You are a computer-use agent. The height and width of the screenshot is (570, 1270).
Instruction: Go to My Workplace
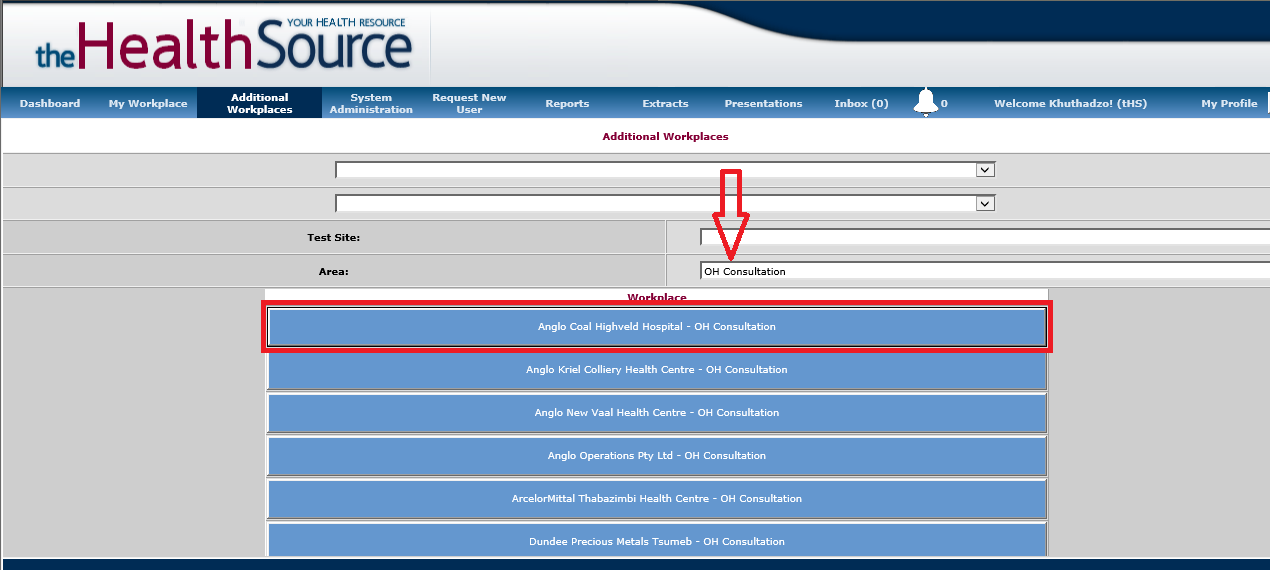pyautogui.click(x=148, y=103)
